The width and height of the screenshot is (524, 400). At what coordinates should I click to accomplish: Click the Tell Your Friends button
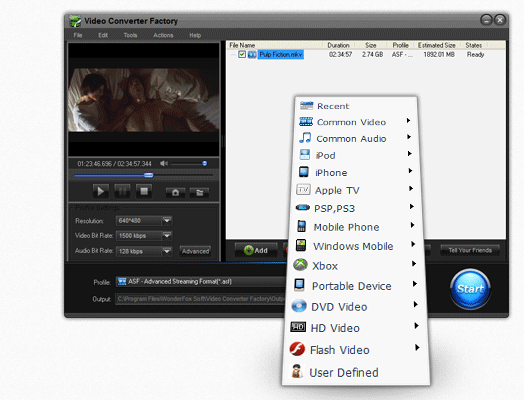(x=470, y=250)
